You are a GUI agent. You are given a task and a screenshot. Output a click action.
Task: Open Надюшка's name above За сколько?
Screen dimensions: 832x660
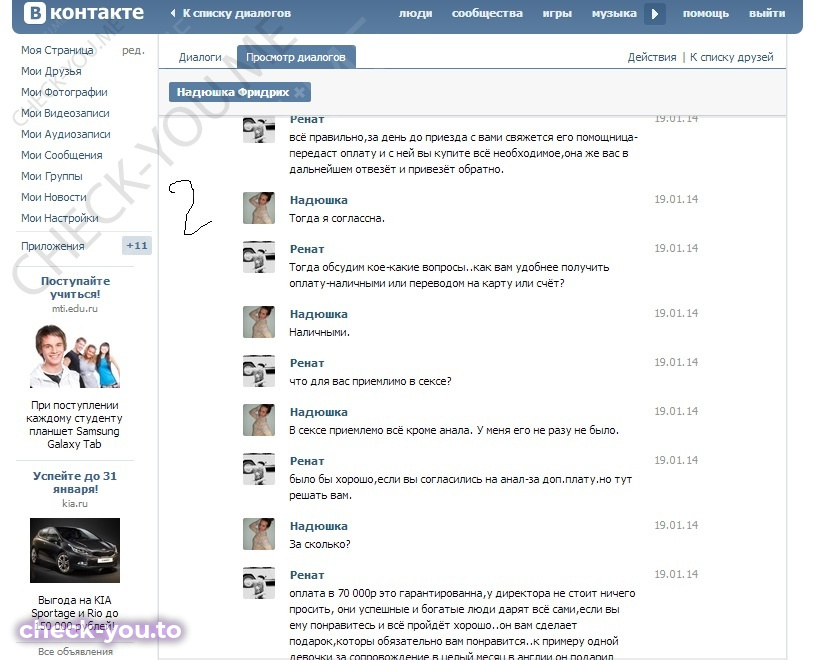318,526
